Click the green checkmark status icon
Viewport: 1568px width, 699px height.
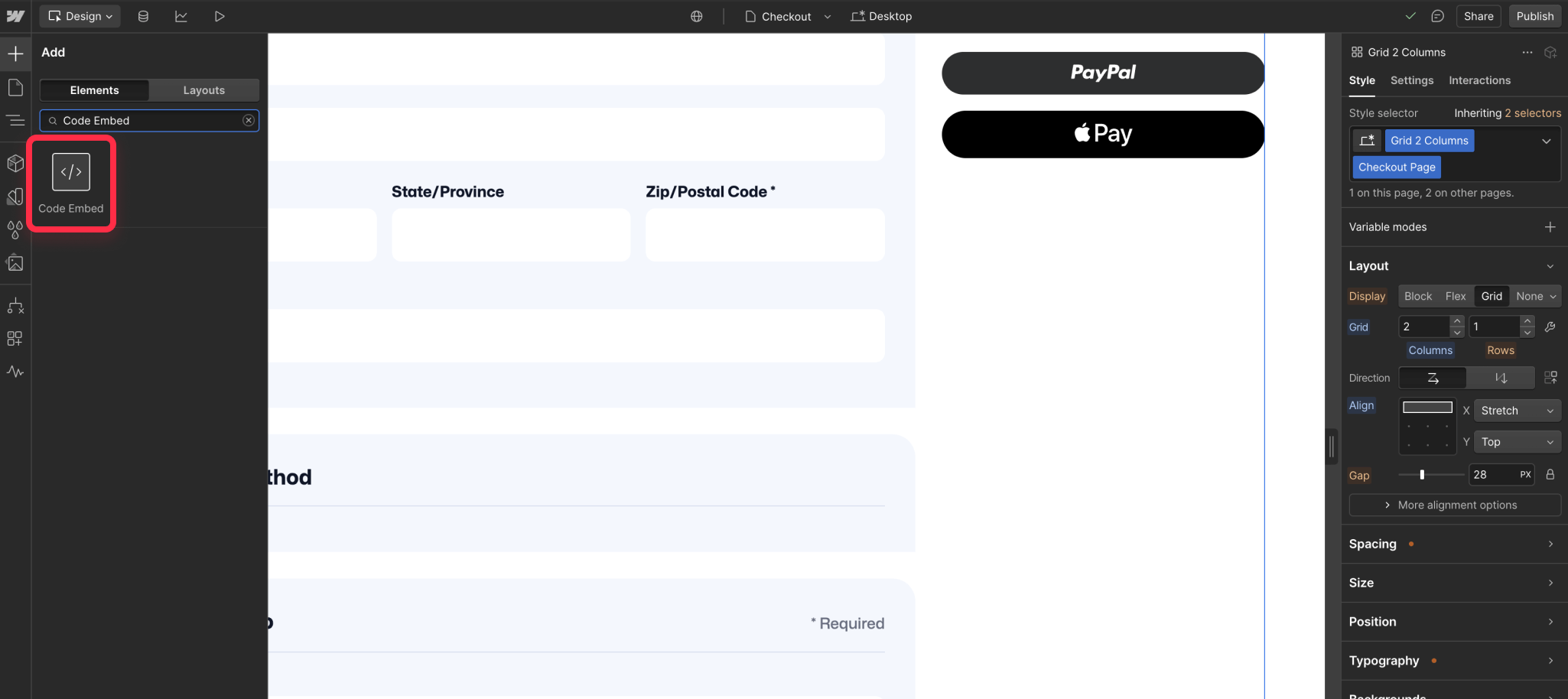pos(1410,16)
